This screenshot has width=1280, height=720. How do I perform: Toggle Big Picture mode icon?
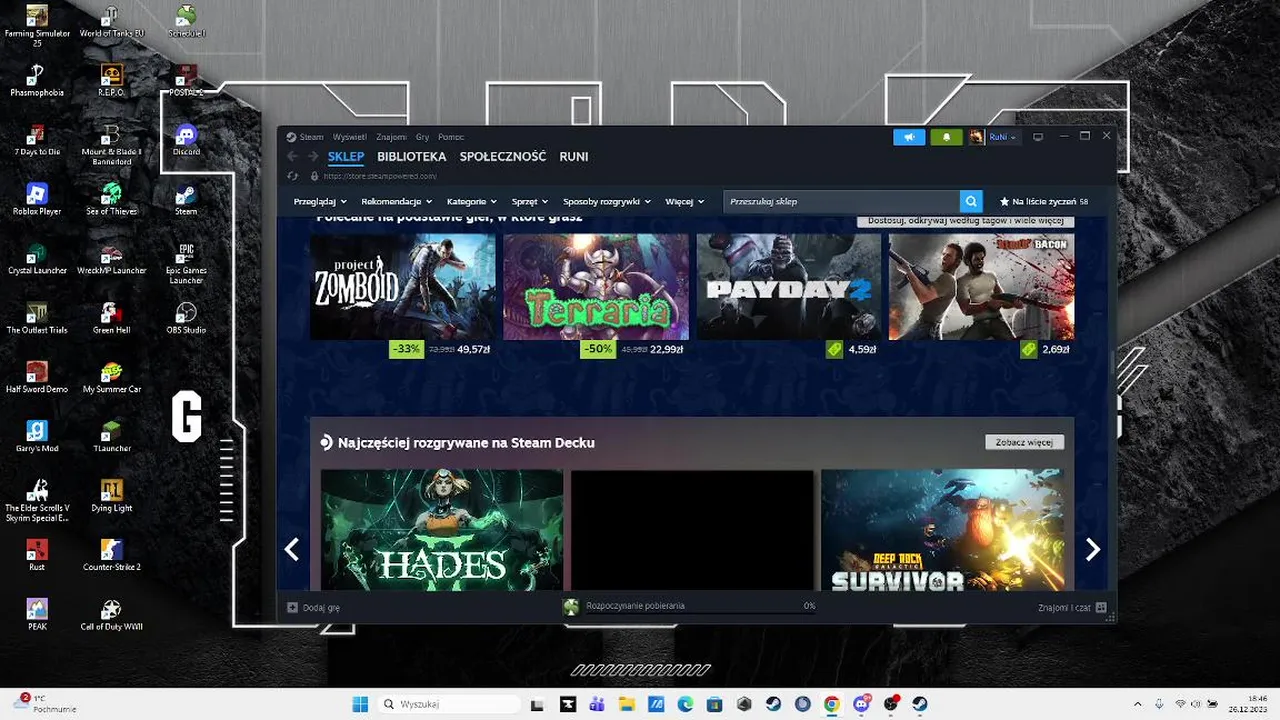click(x=1038, y=137)
